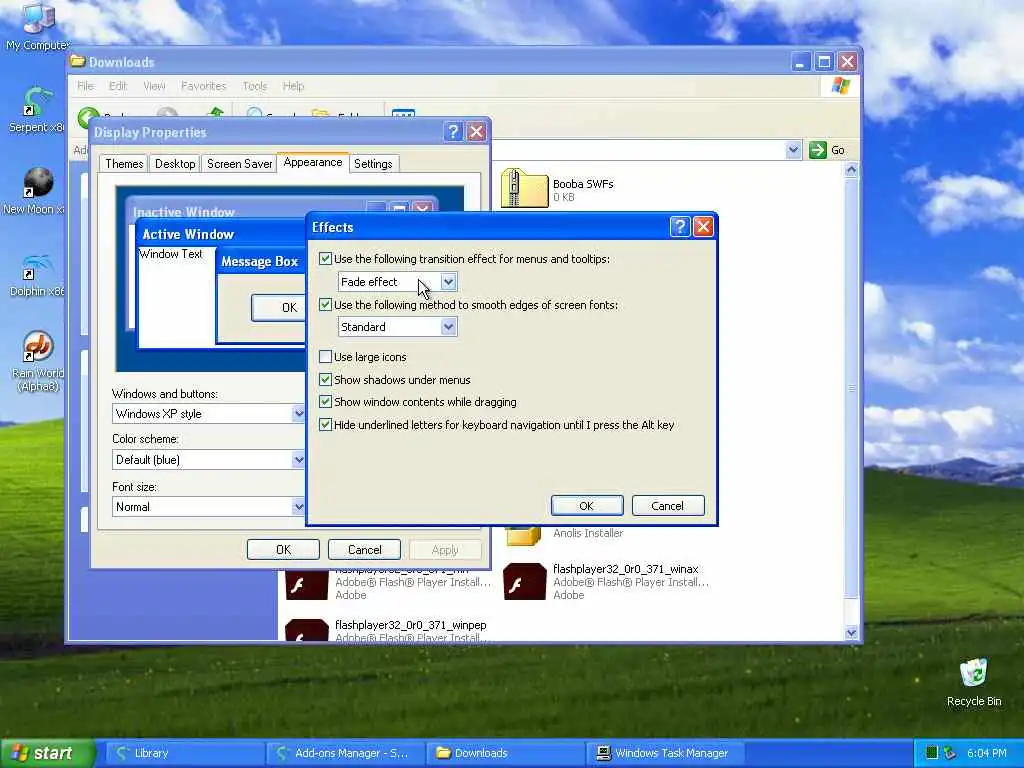Image resolution: width=1024 pixels, height=768 pixels.
Task: Expand the Downloads address bar dropdown
Action: 793,150
